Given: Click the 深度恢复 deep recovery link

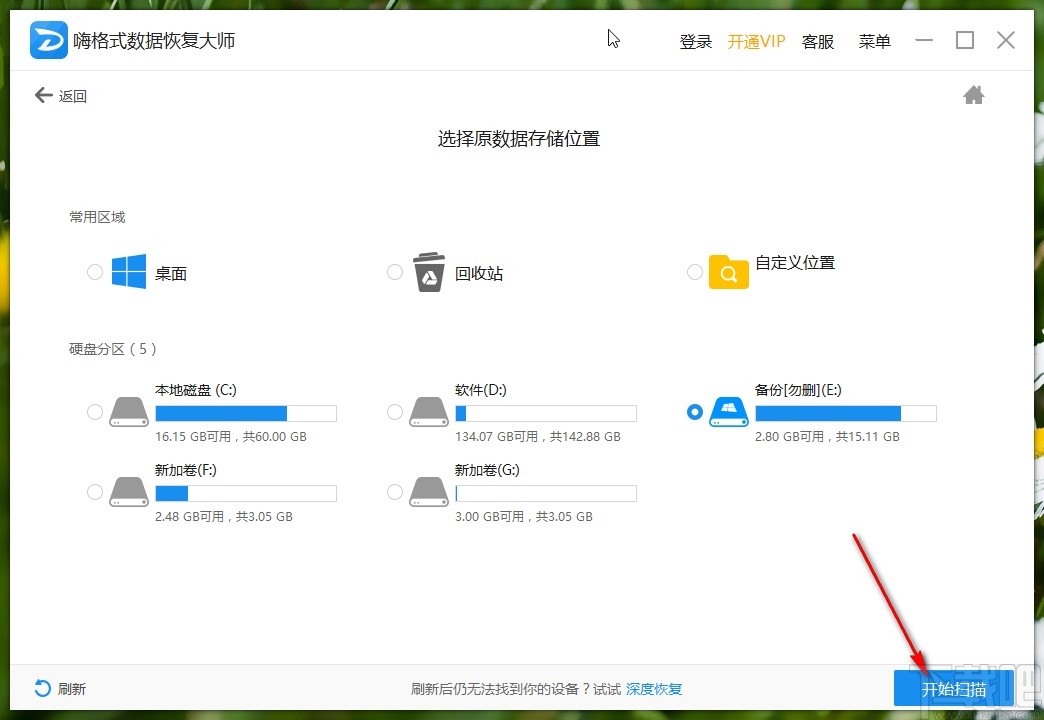Looking at the screenshot, I should [x=654, y=689].
